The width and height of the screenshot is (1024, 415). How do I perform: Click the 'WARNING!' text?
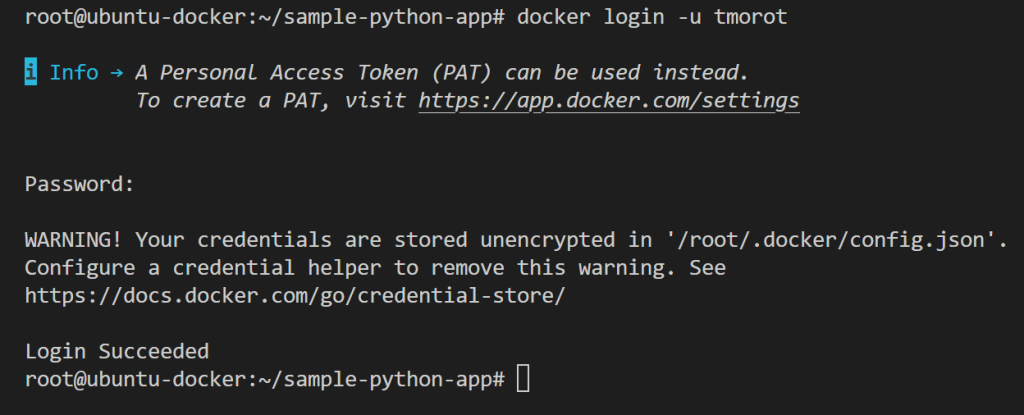[73, 239]
